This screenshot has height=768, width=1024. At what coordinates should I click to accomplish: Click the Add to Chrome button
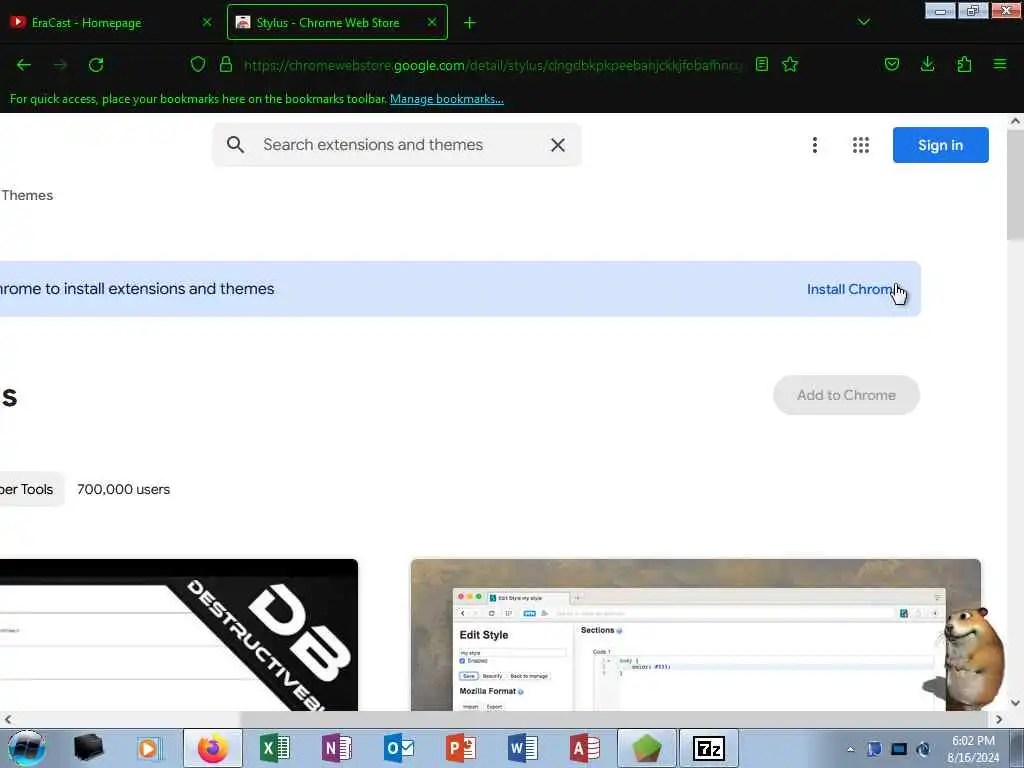pyautogui.click(x=846, y=395)
